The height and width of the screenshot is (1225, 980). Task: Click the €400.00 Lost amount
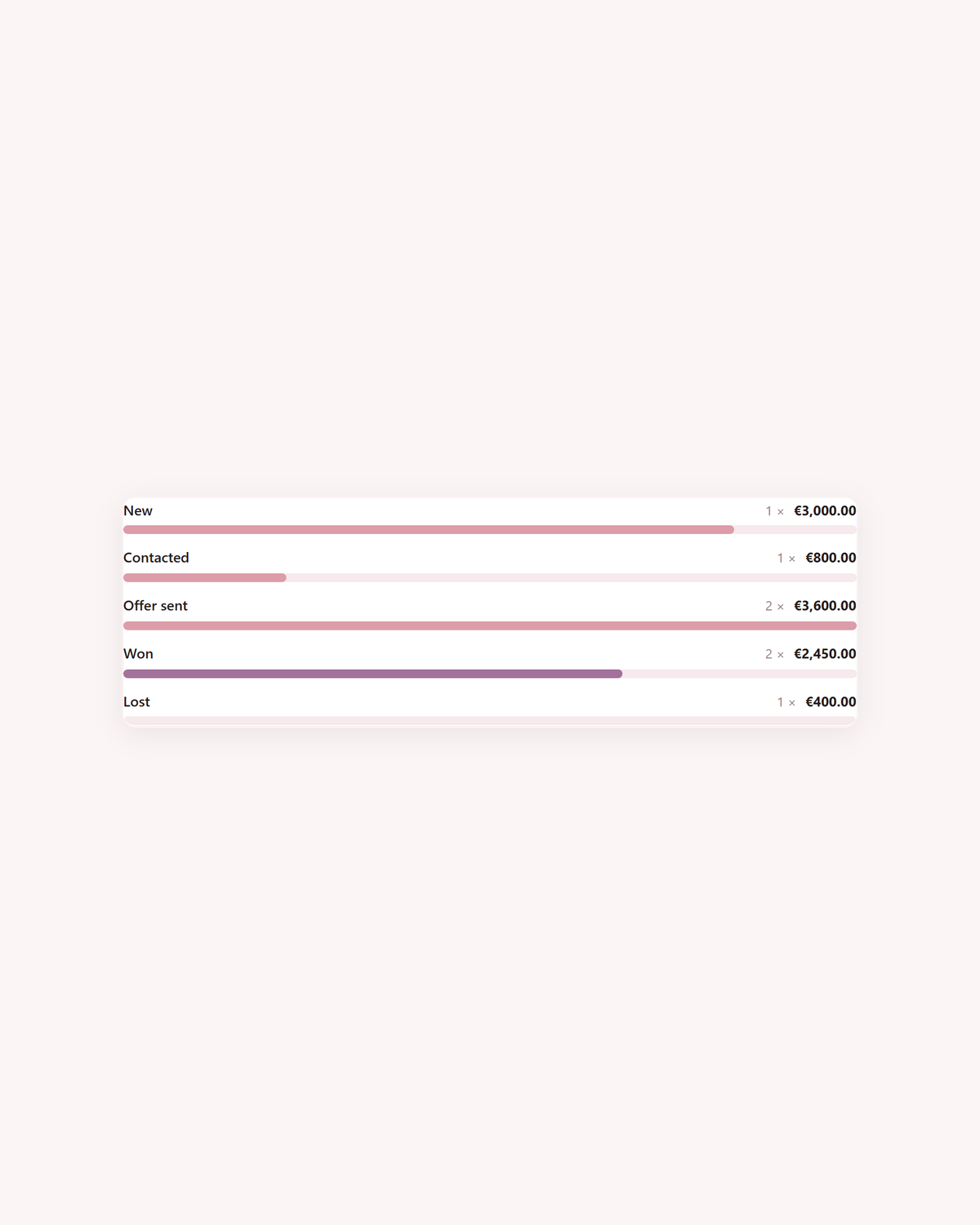[831, 702]
